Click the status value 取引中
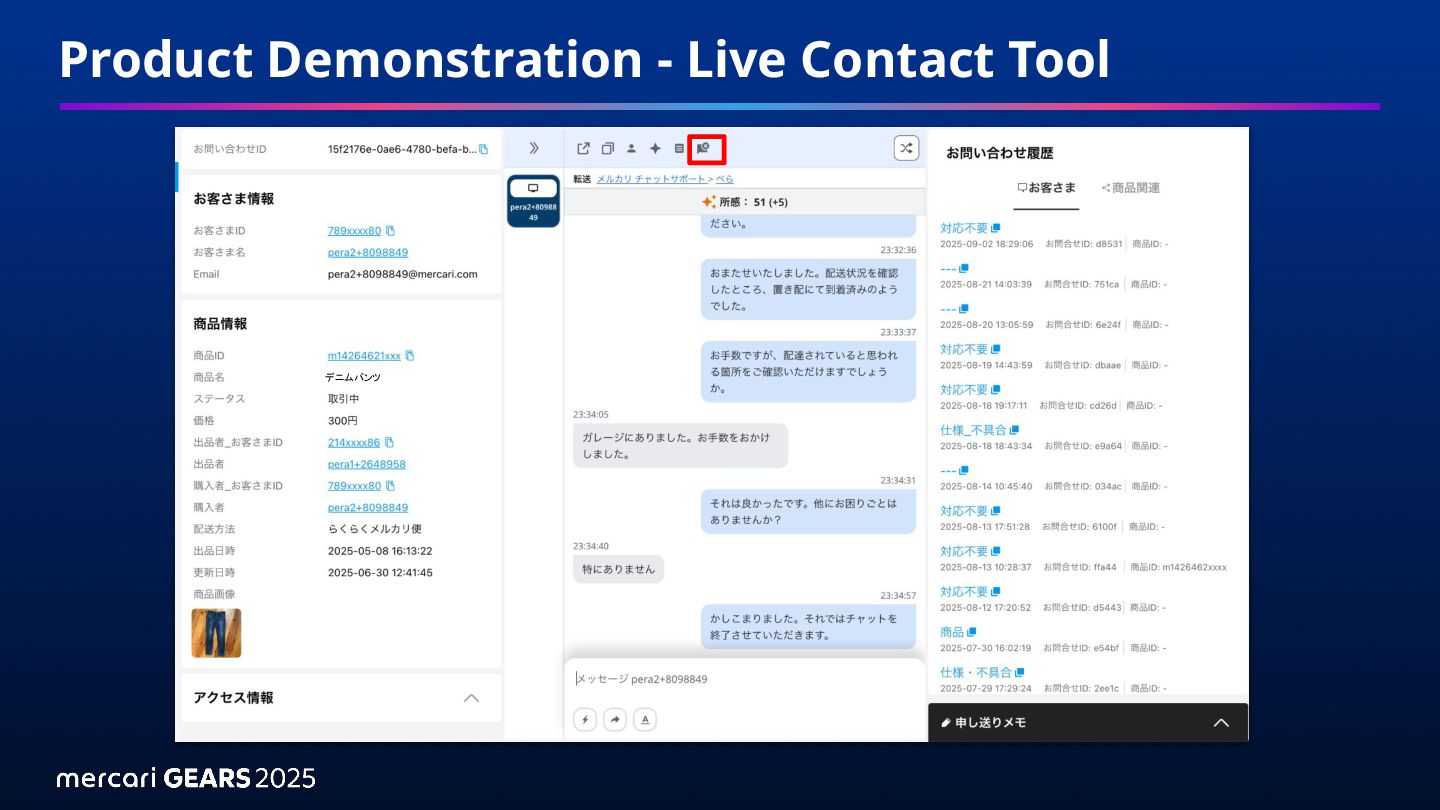 344,399
